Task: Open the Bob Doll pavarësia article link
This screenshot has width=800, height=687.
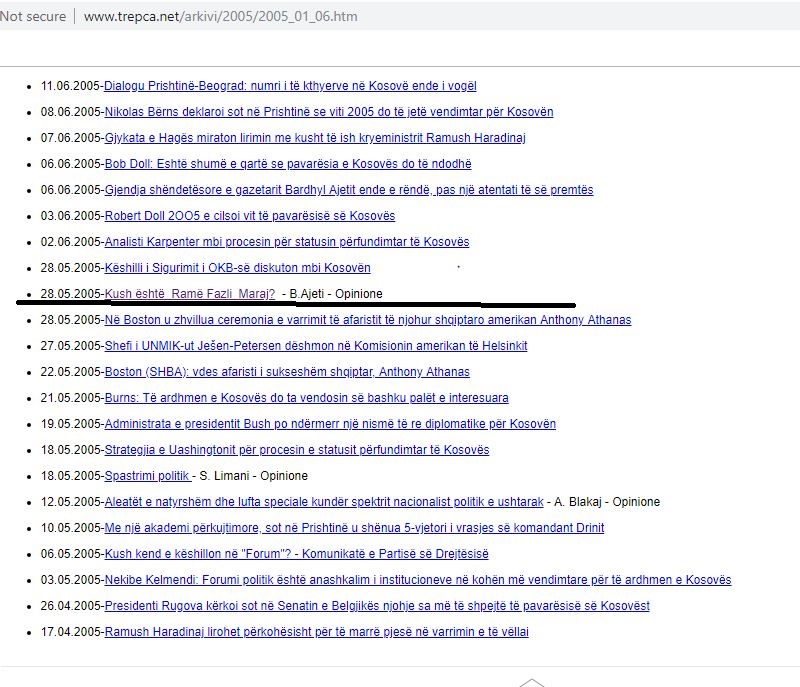Action: (287, 164)
